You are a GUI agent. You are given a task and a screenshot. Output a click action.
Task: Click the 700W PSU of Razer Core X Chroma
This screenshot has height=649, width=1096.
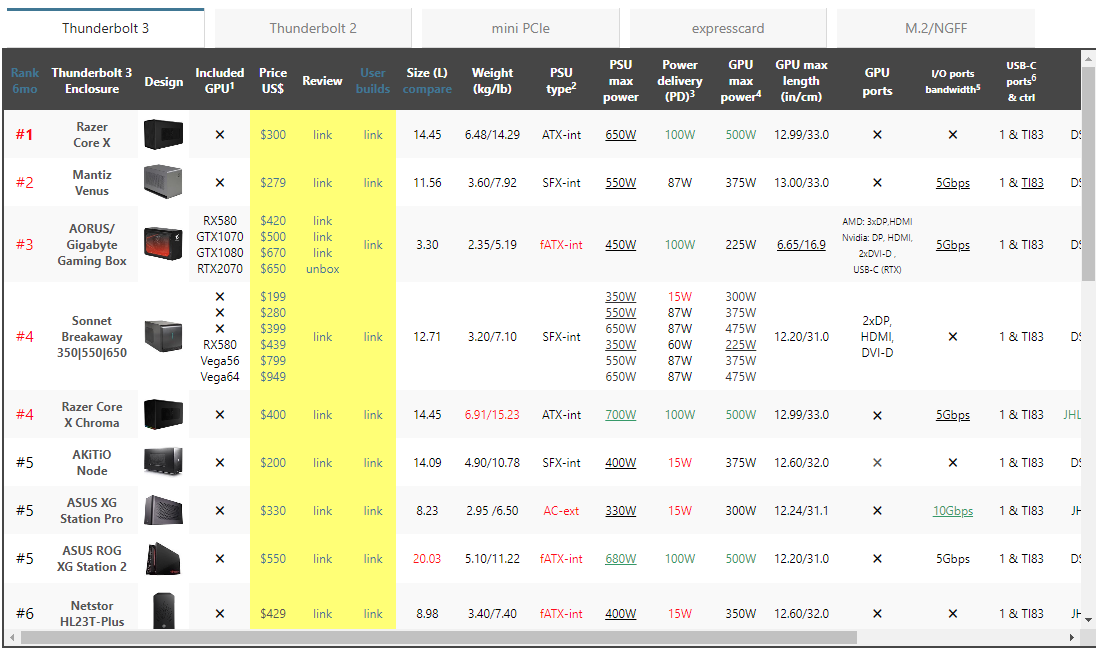coord(621,415)
